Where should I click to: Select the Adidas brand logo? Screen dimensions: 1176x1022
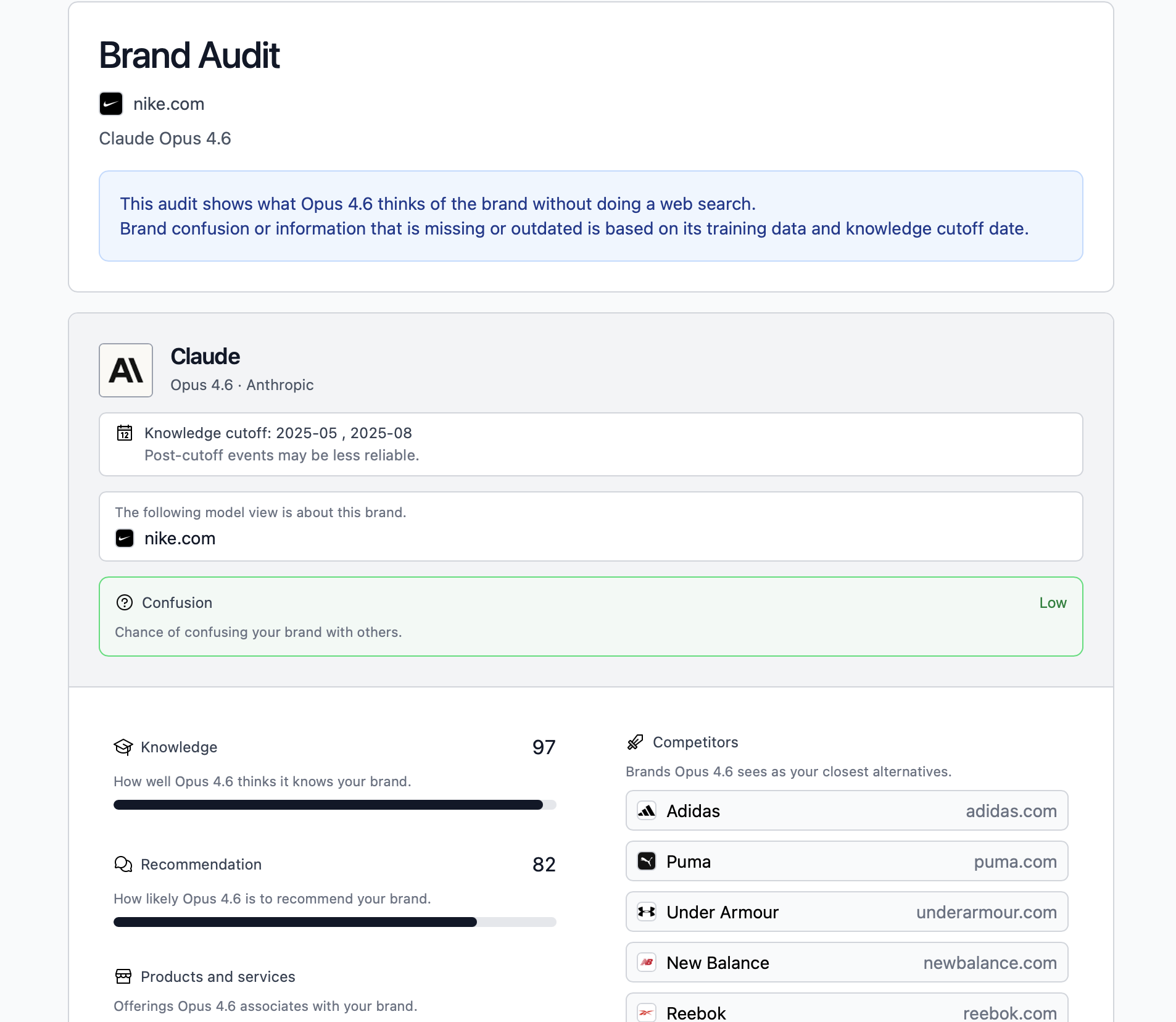647,811
